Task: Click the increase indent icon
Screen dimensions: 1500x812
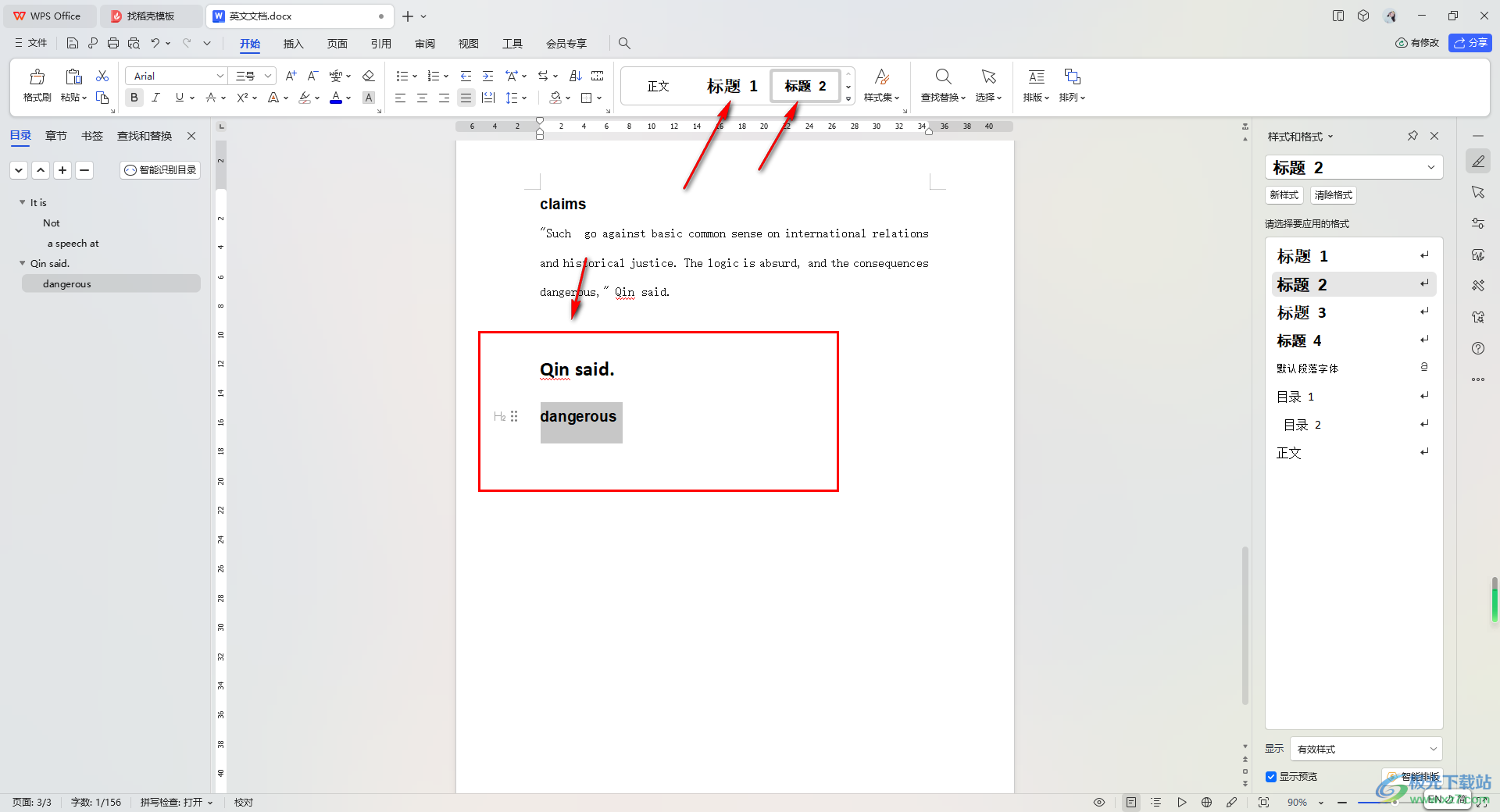Action: point(487,76)
